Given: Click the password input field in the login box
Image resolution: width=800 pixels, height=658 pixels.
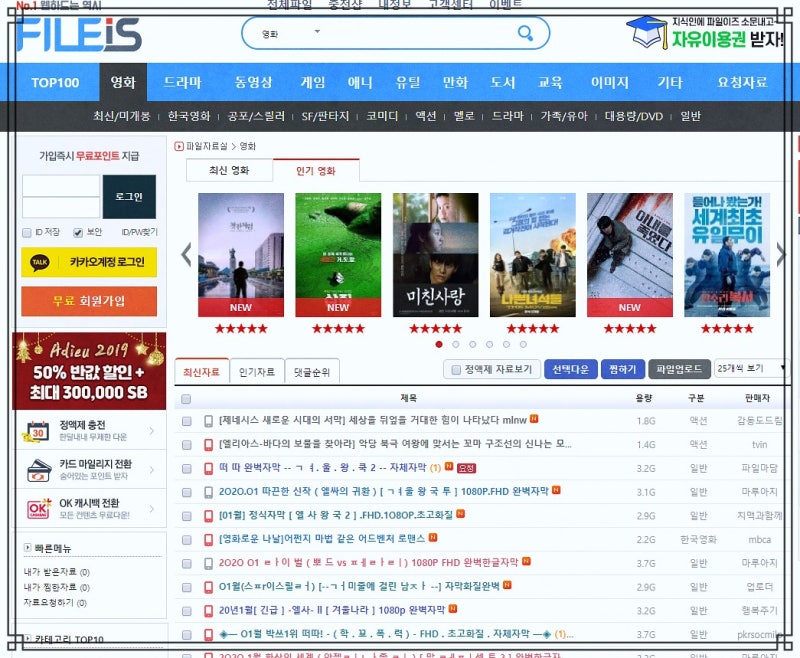Looking at the screenshot, I should 61,208.
